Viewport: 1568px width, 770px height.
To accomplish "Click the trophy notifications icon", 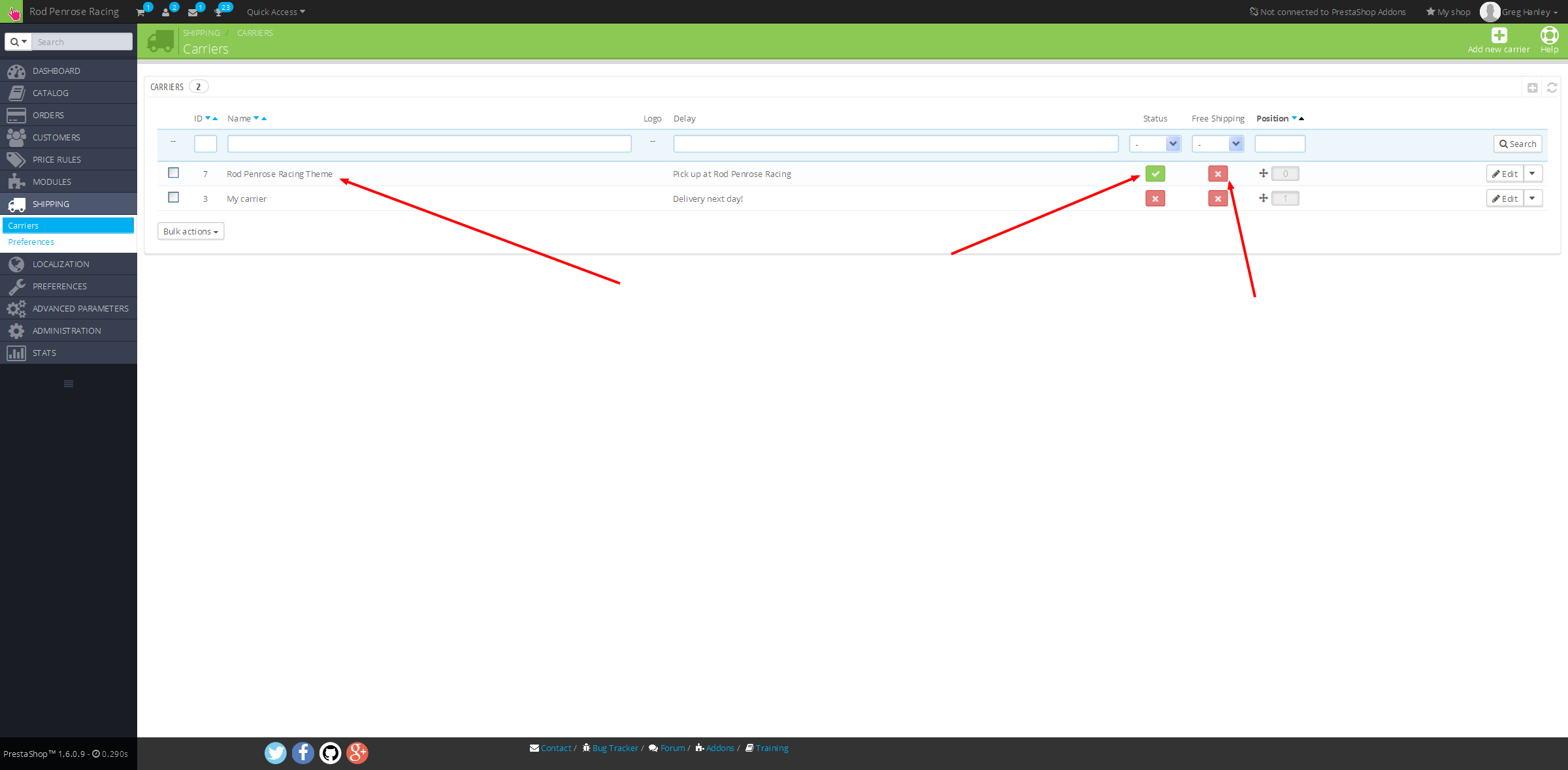I will [x=218, y=12].
